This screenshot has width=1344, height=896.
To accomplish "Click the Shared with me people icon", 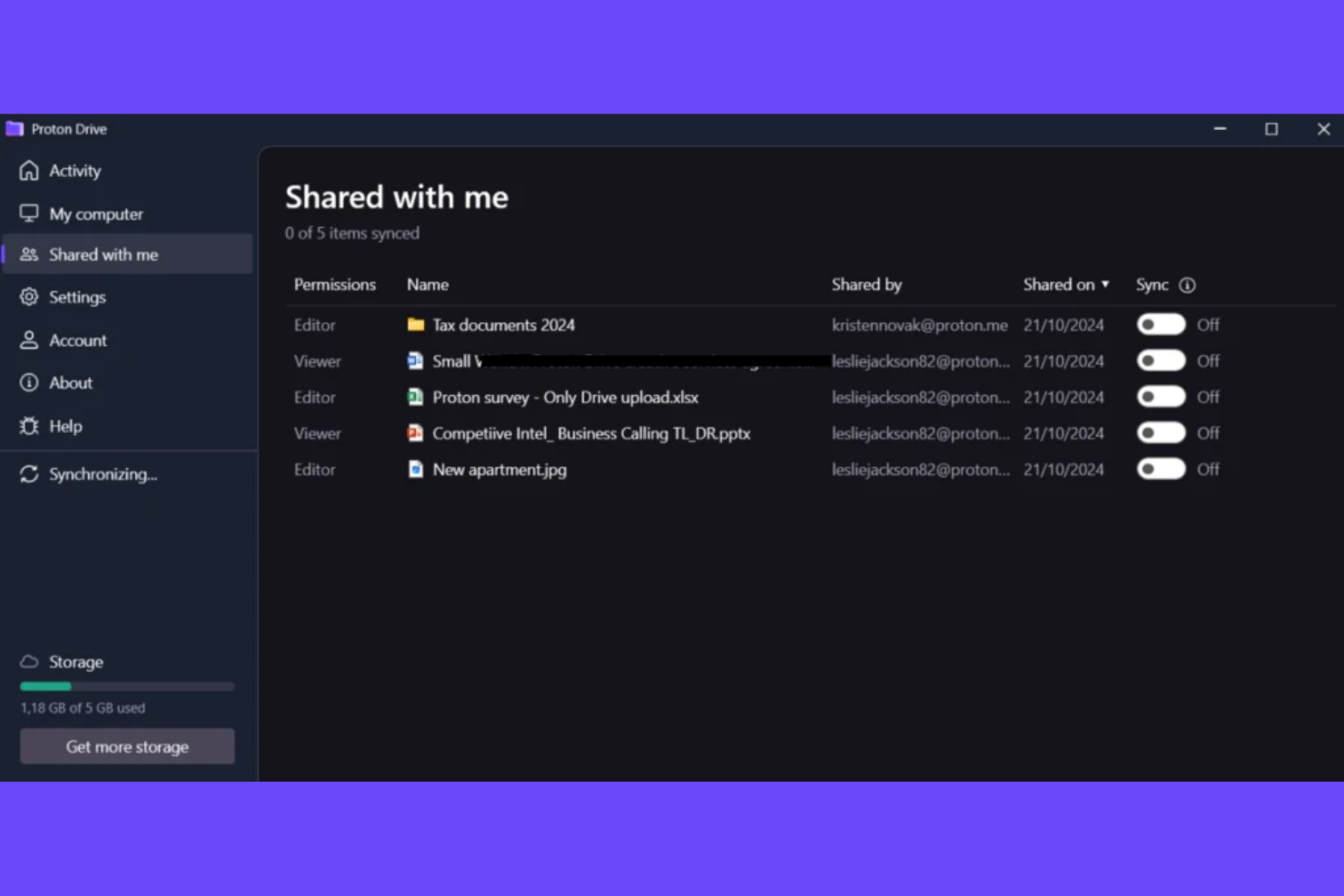I will pyautogui.click(x=29, y=254).
